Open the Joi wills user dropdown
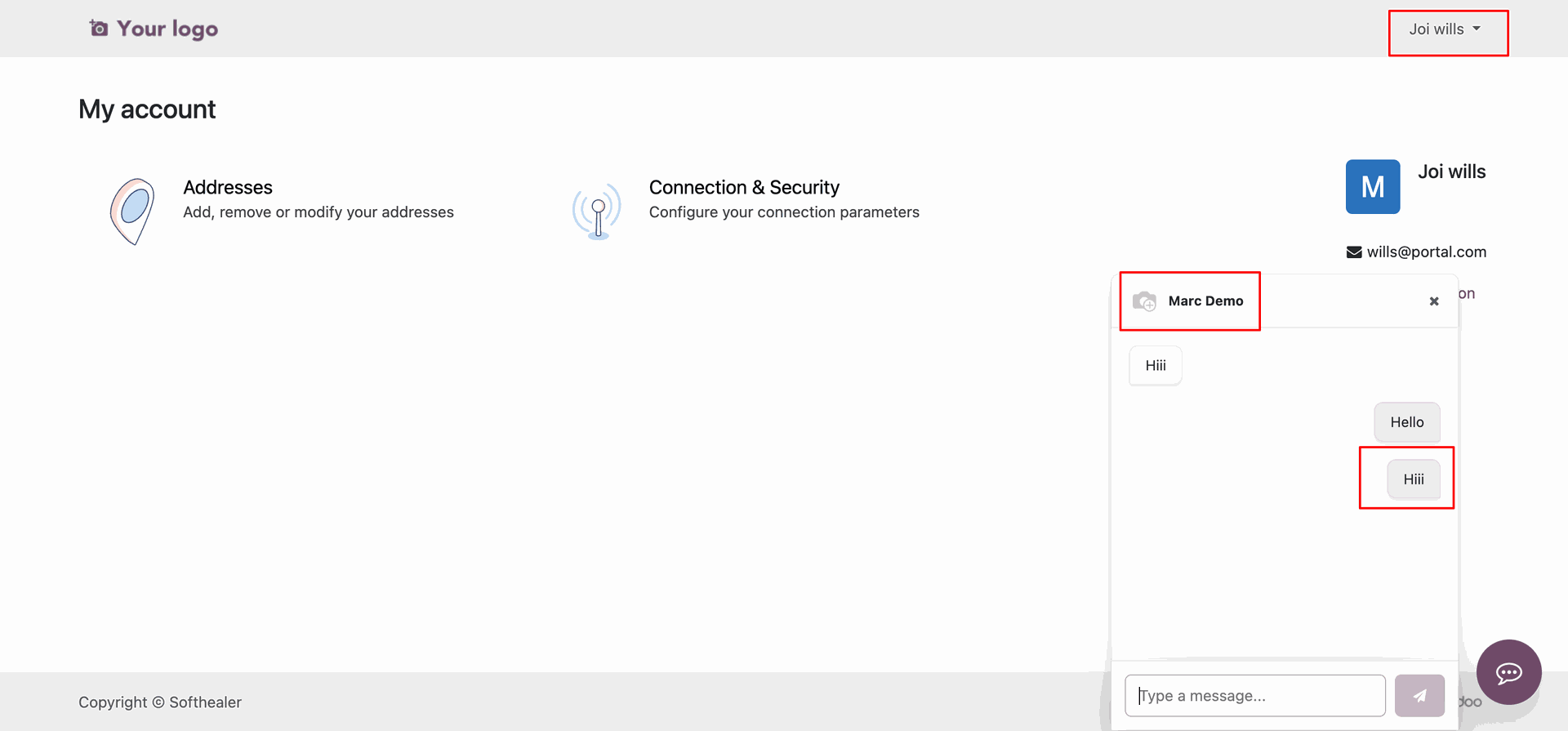The width and height of the screenshot is (1568, 731). pyautogui.click(x=1444, y=29)
